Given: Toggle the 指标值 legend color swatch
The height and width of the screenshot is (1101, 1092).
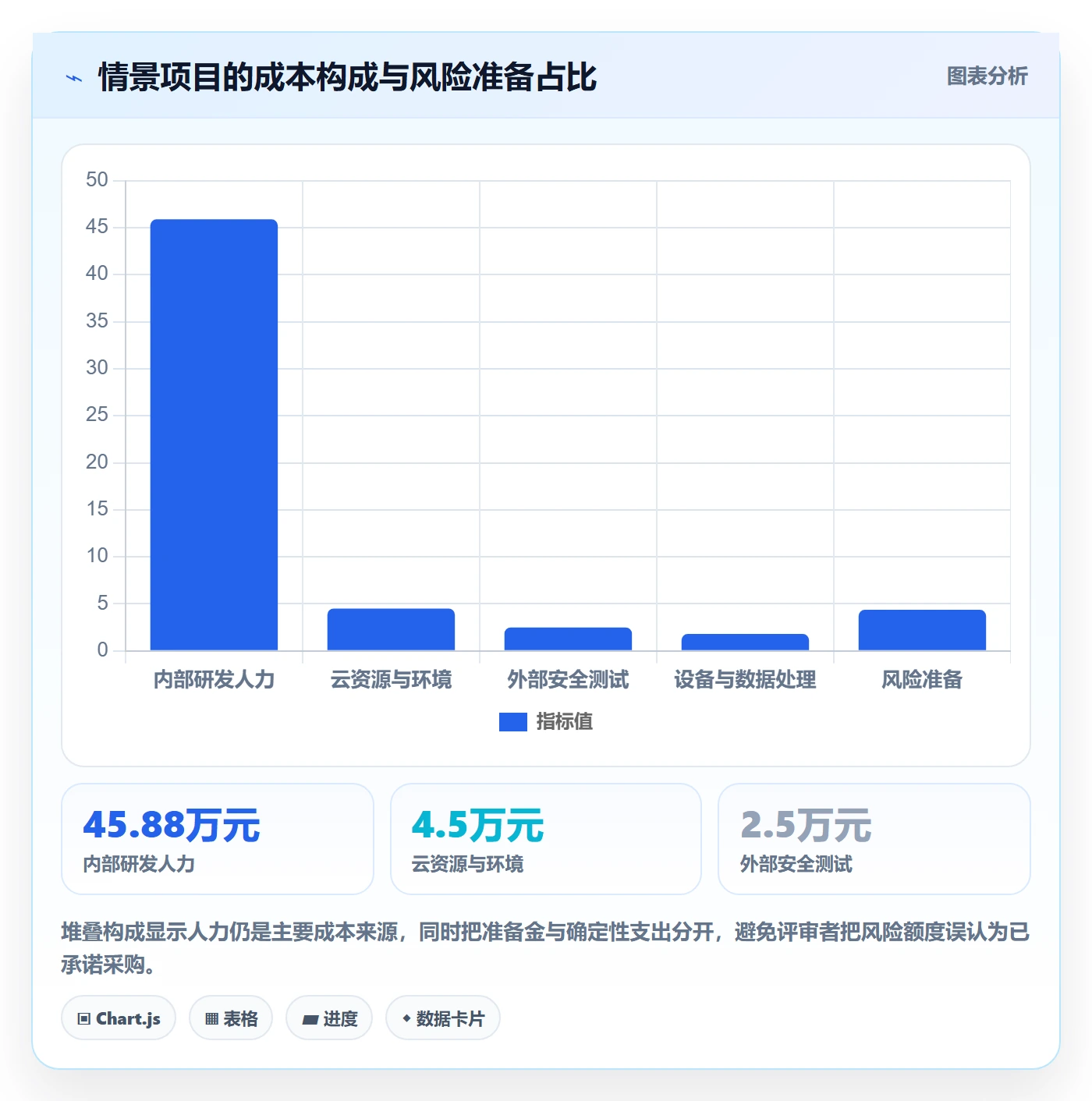Looking at the screenshot, I should pos(512,722).
